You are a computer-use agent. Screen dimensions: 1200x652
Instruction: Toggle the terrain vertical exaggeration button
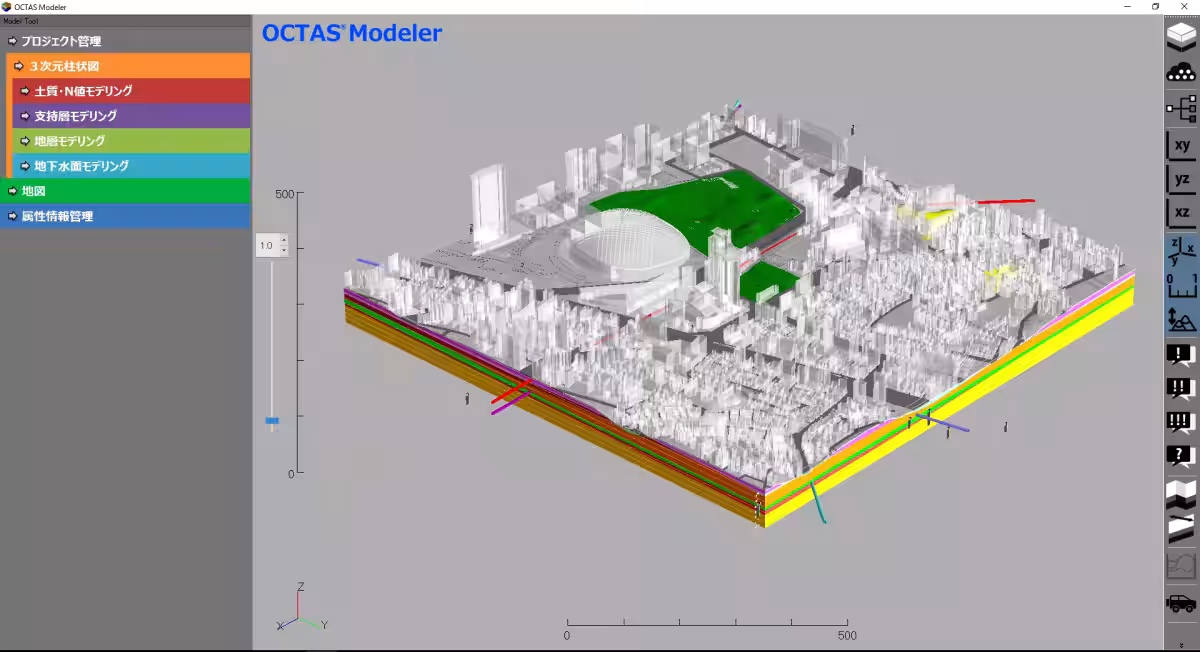click(x=1181, y=319)
